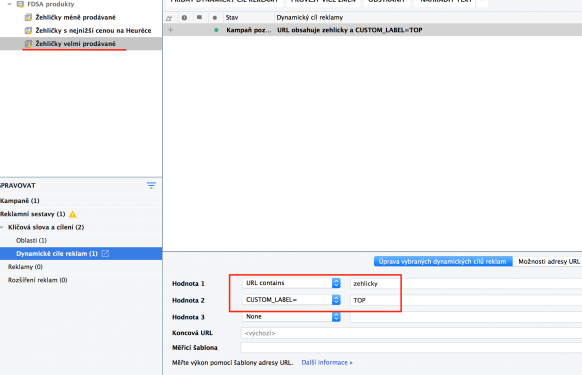Open the external link icon beside Dynamické cíle reklam
This screenshot has height=375, width=582.
coord(105,253)
